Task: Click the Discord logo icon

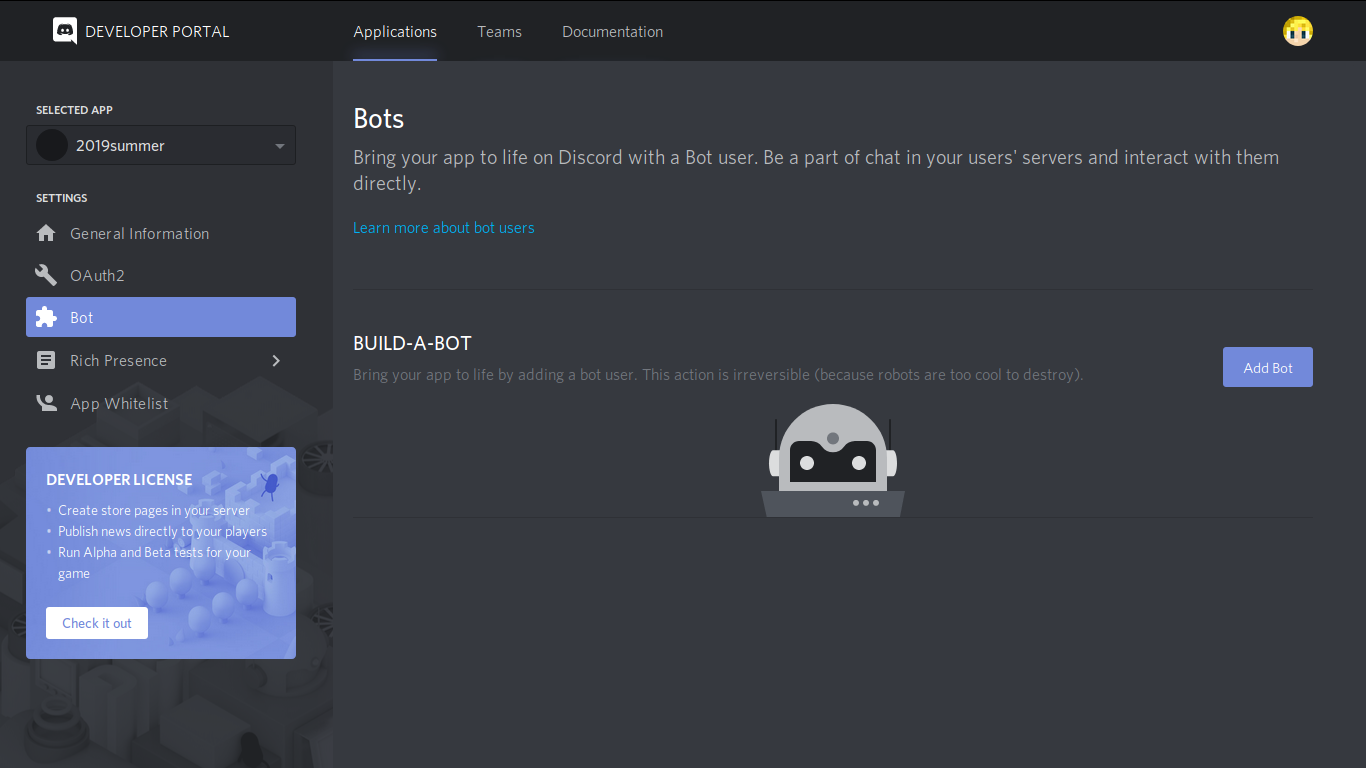Action: tap(65, 31)
